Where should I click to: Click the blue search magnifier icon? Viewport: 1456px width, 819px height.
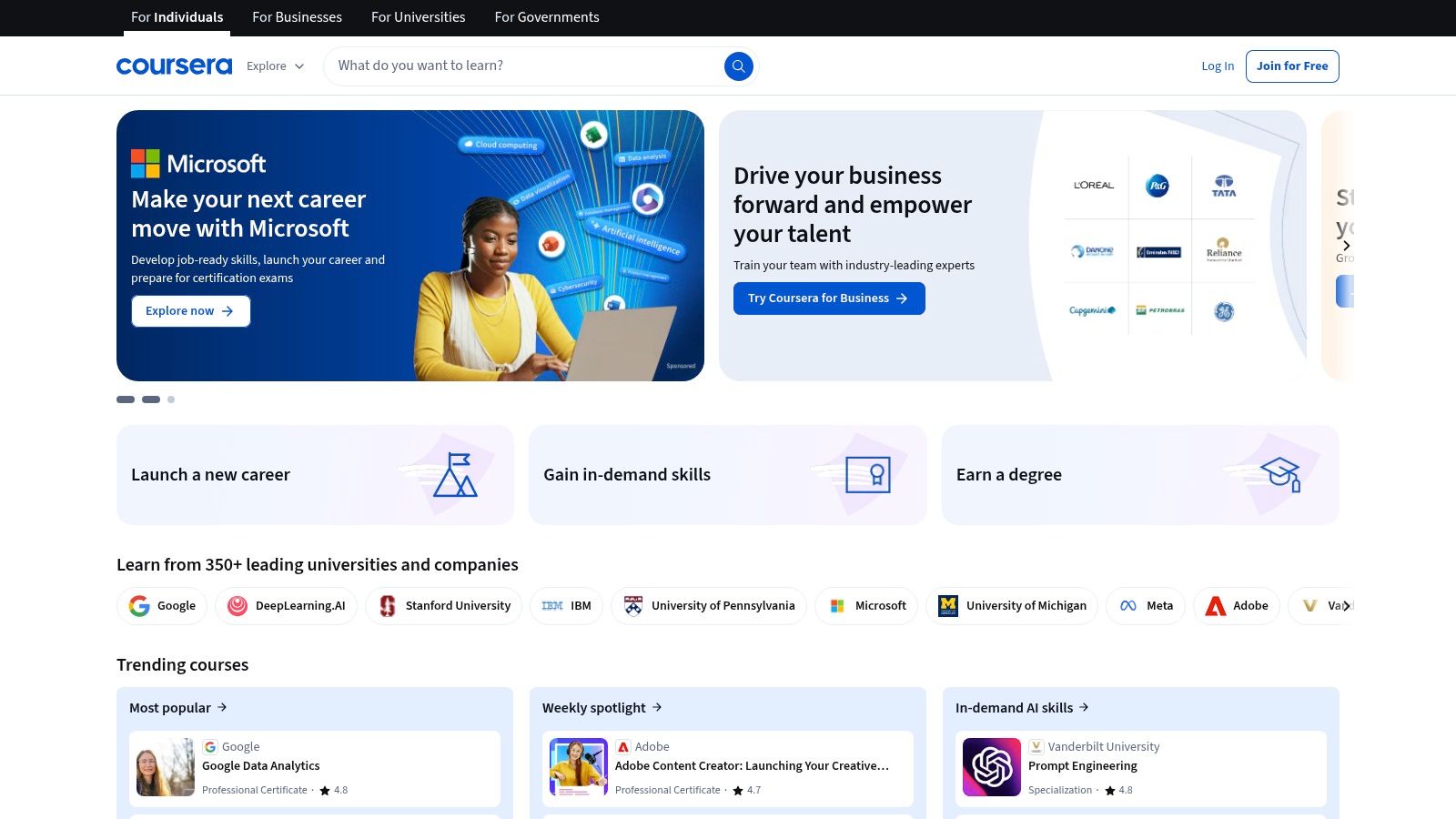[x=738, y=66]
